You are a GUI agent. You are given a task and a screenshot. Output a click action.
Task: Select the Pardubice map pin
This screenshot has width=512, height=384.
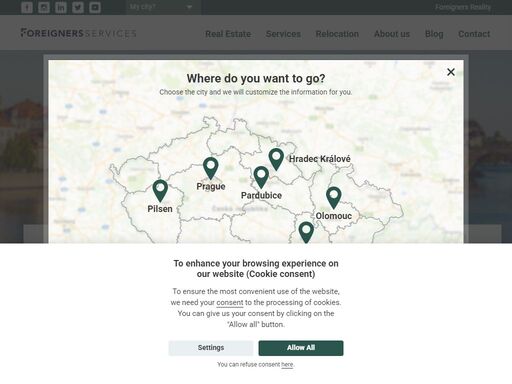pos(261,177)
